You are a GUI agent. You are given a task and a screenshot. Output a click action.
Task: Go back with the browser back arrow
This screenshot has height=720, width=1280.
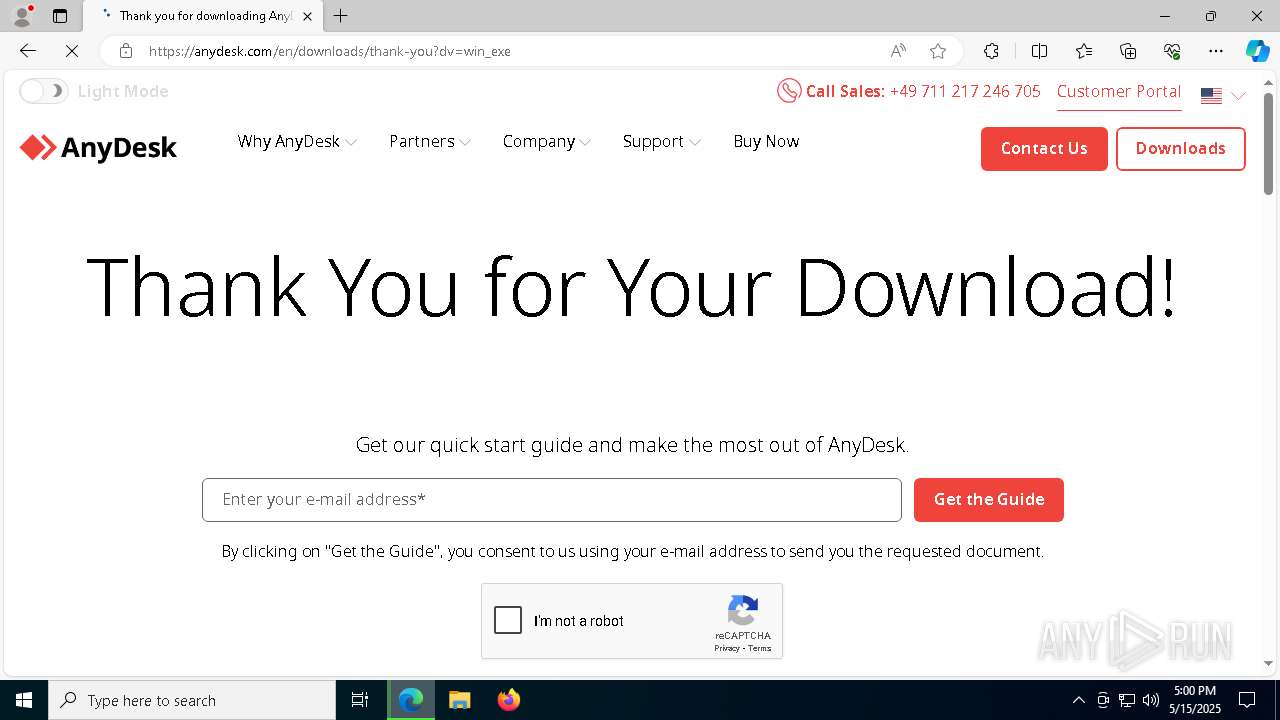coord(28,51)
